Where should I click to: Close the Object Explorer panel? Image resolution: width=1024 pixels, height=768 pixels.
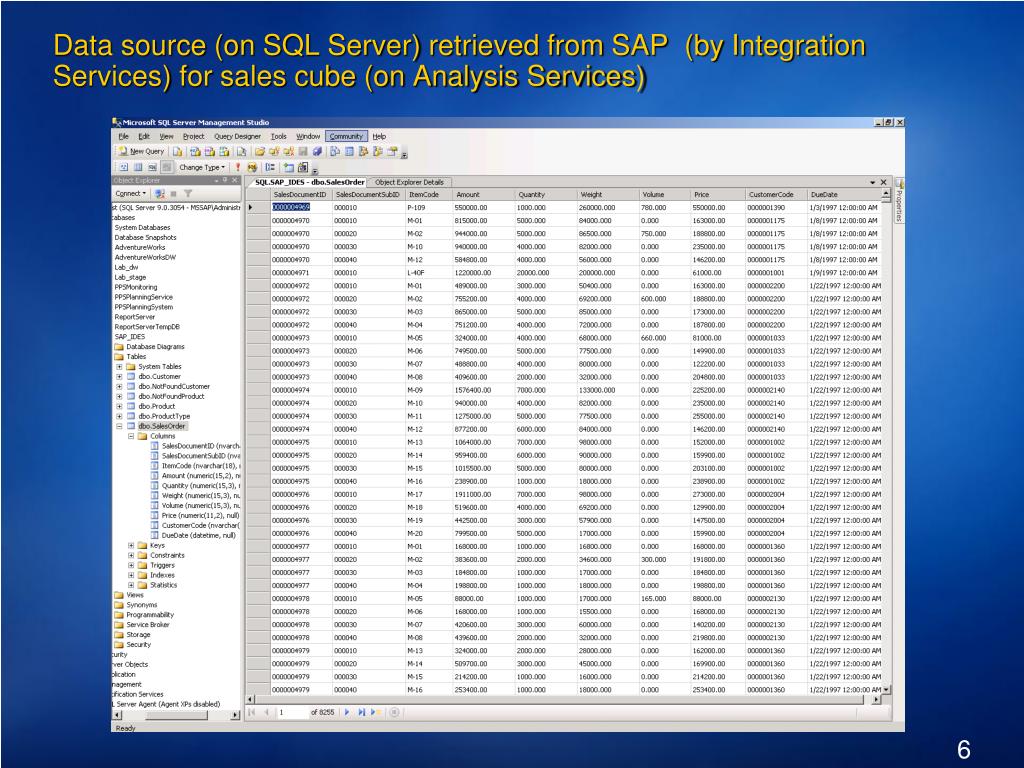click(x=235, y=180)
